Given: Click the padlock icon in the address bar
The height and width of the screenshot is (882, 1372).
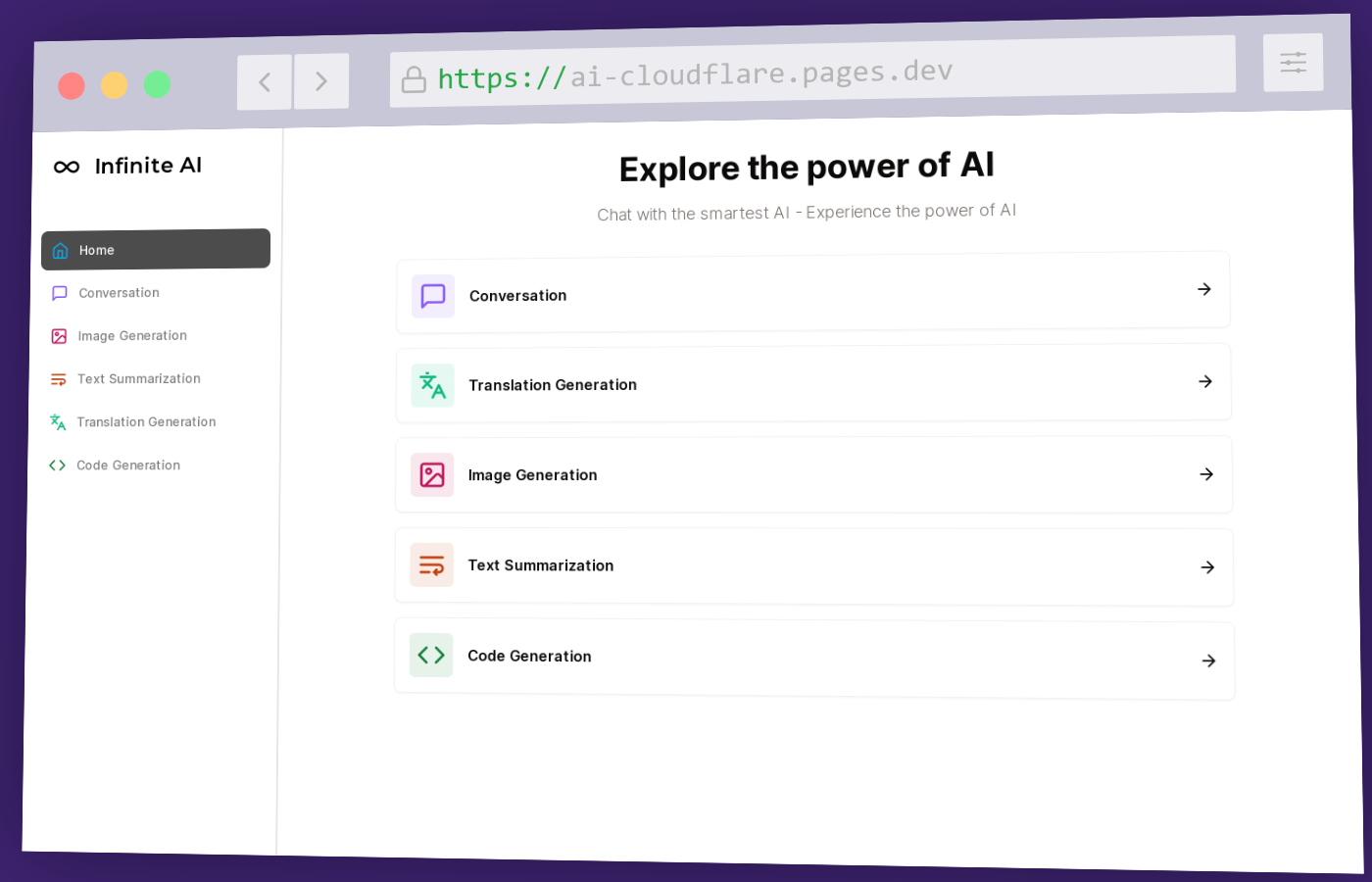Looking at the screenshot, I should pyautogui.click(x=414, y=78).
